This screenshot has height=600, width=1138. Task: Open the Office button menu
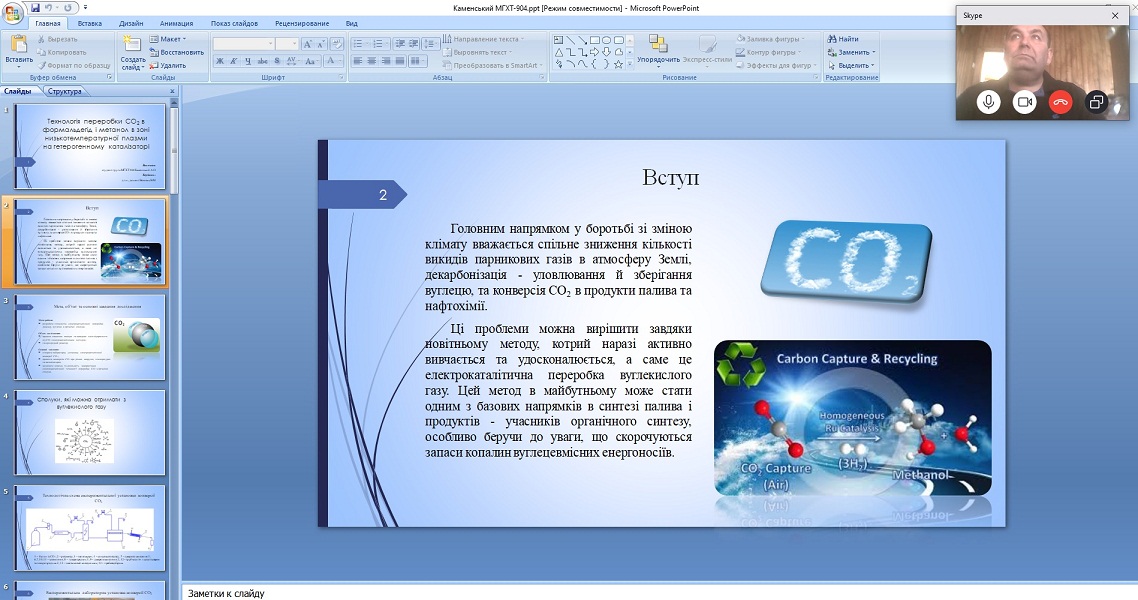[x=12, y=13]
